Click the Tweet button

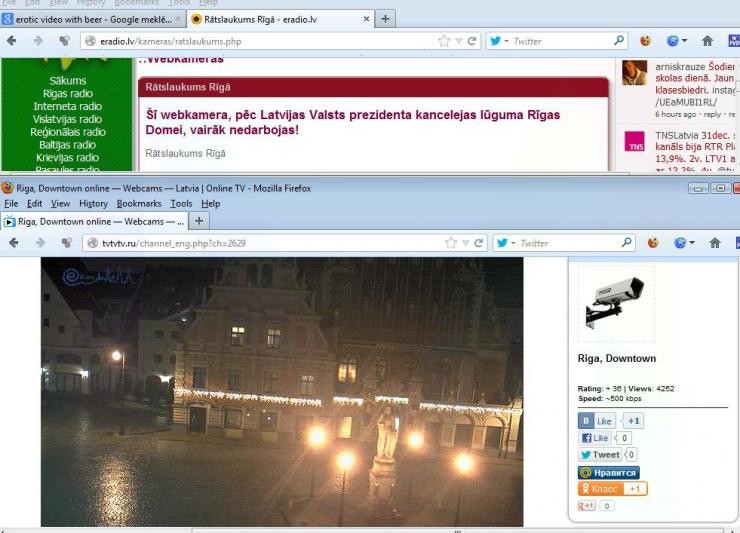pos(600,455)
